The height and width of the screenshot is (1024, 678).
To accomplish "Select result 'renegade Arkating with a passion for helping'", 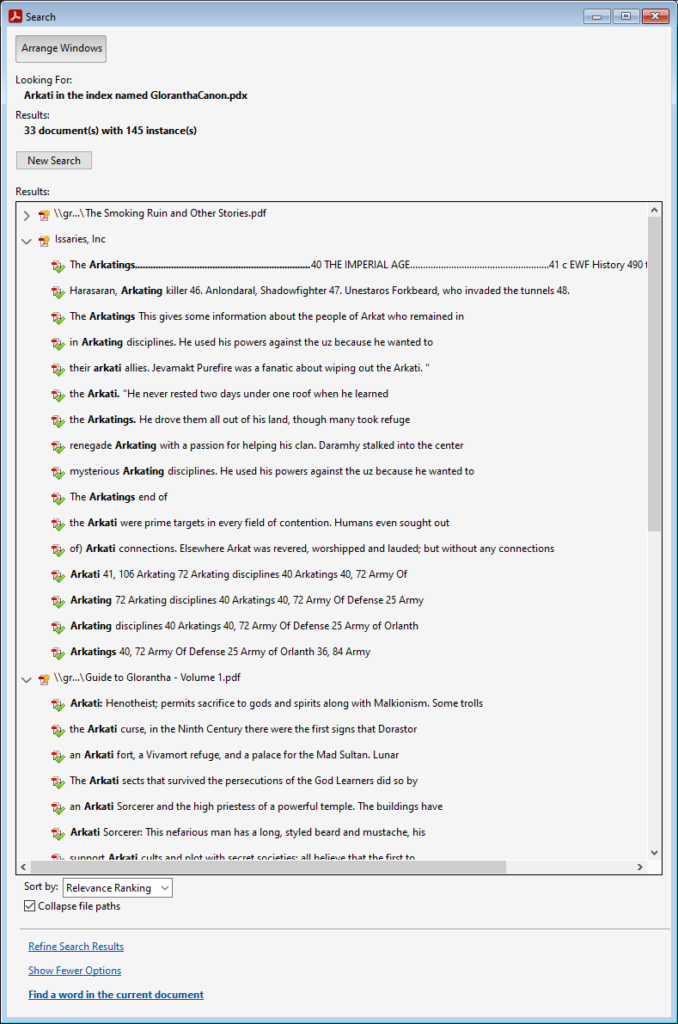I will [266, 445].
